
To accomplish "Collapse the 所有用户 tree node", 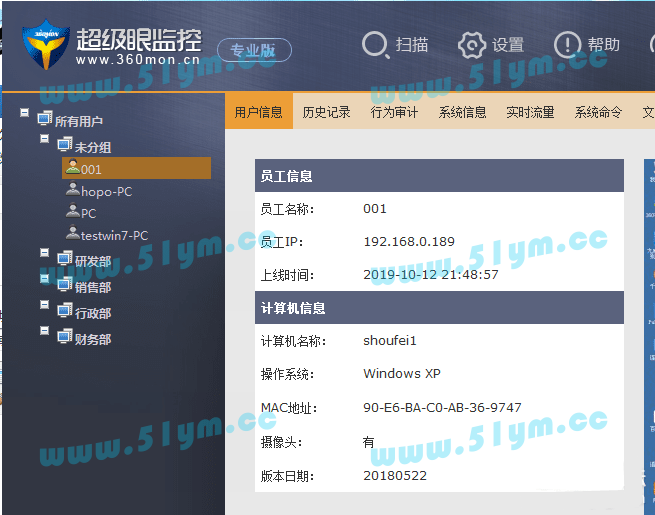I will pos(24,112).
